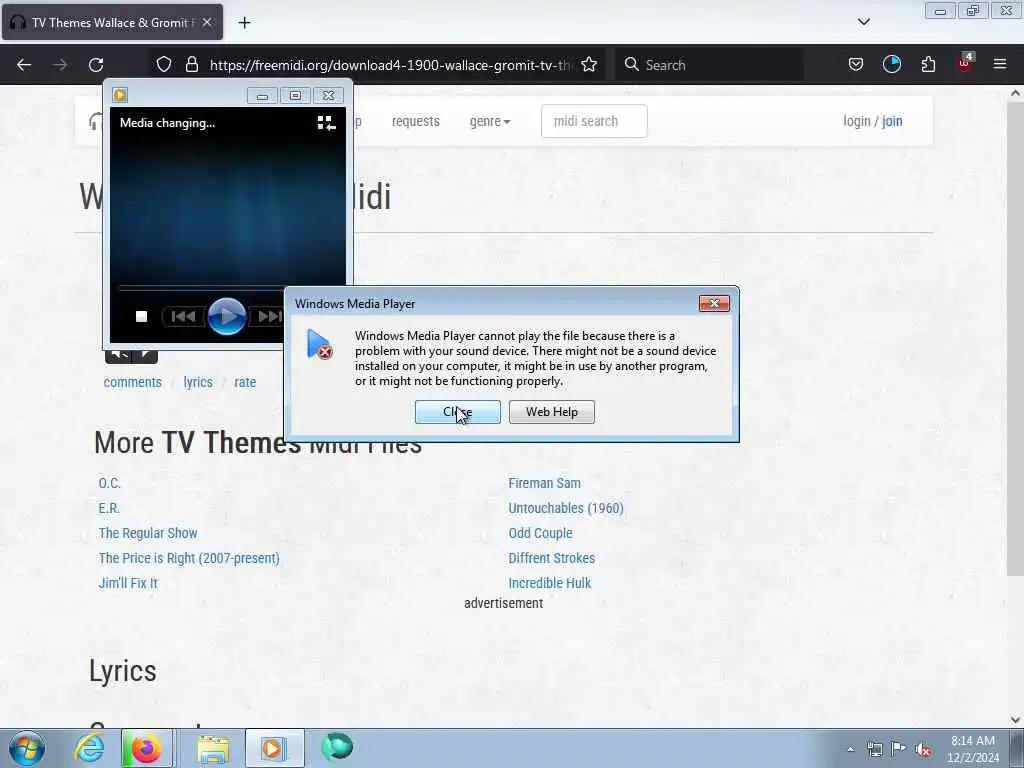This screenshot has width=1024, height=768.
Task: Click muted volume tray icon
Action: (923, 750)
